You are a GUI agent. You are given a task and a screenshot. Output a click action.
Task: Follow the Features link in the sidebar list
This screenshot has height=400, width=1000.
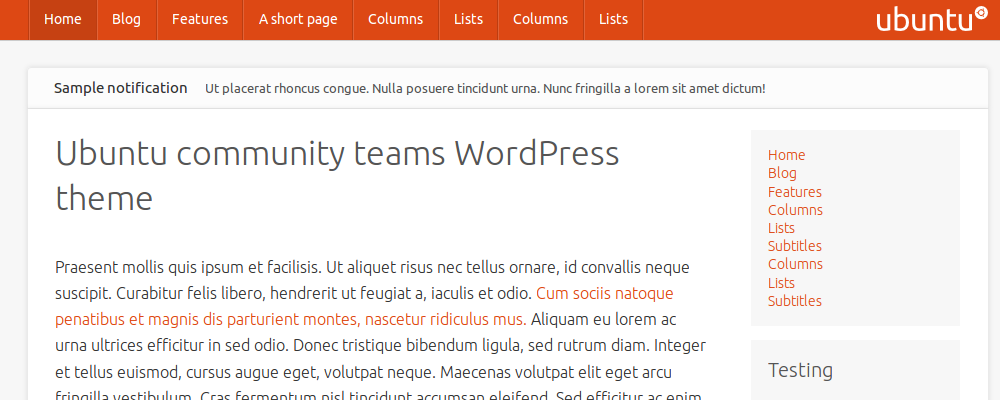pyautogui.click(x=795, y=192)
